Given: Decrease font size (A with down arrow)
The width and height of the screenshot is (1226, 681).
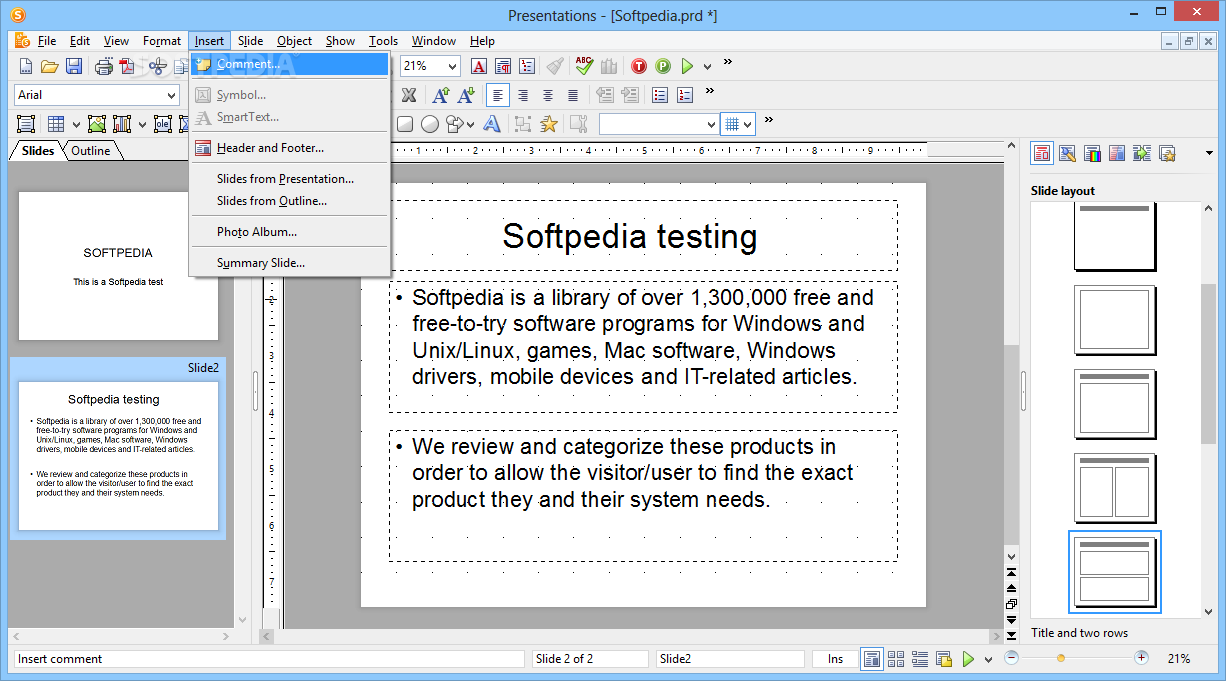Looking at the screenshot, I should (465, 95).
